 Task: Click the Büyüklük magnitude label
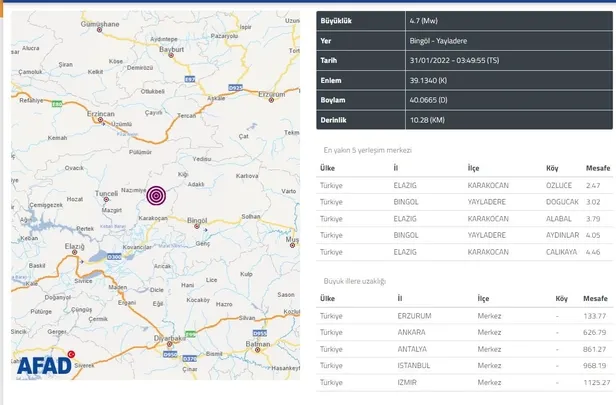337,19
